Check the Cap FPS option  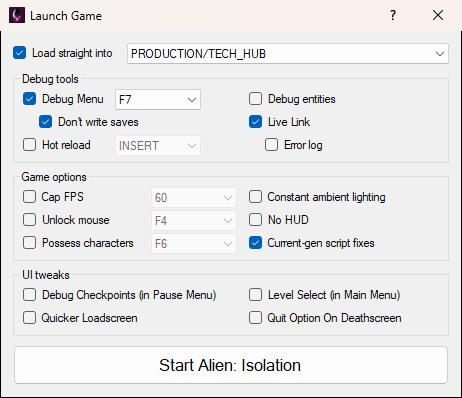click(29, 197)
